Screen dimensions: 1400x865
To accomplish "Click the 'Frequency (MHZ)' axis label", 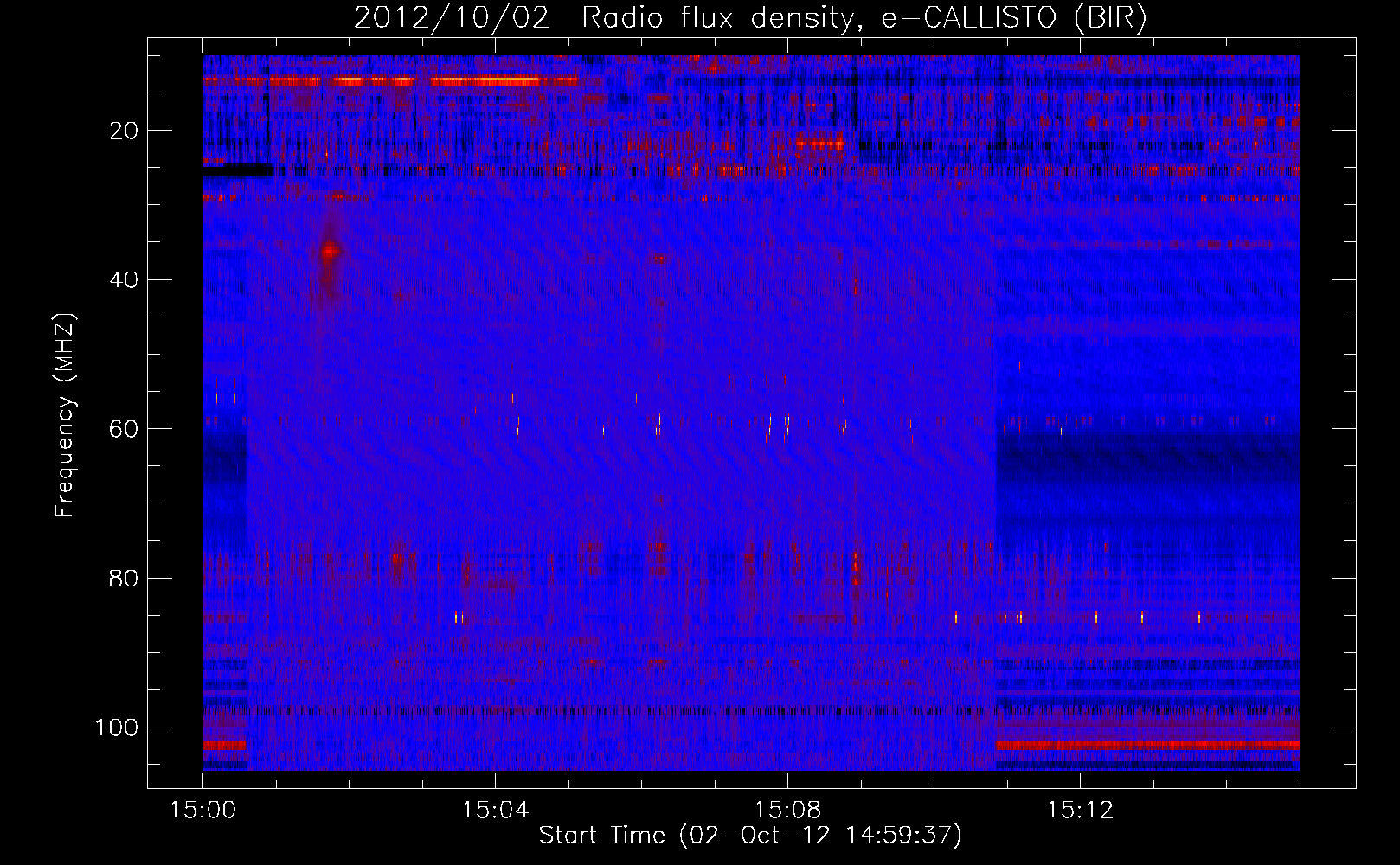I will point(65,414).
